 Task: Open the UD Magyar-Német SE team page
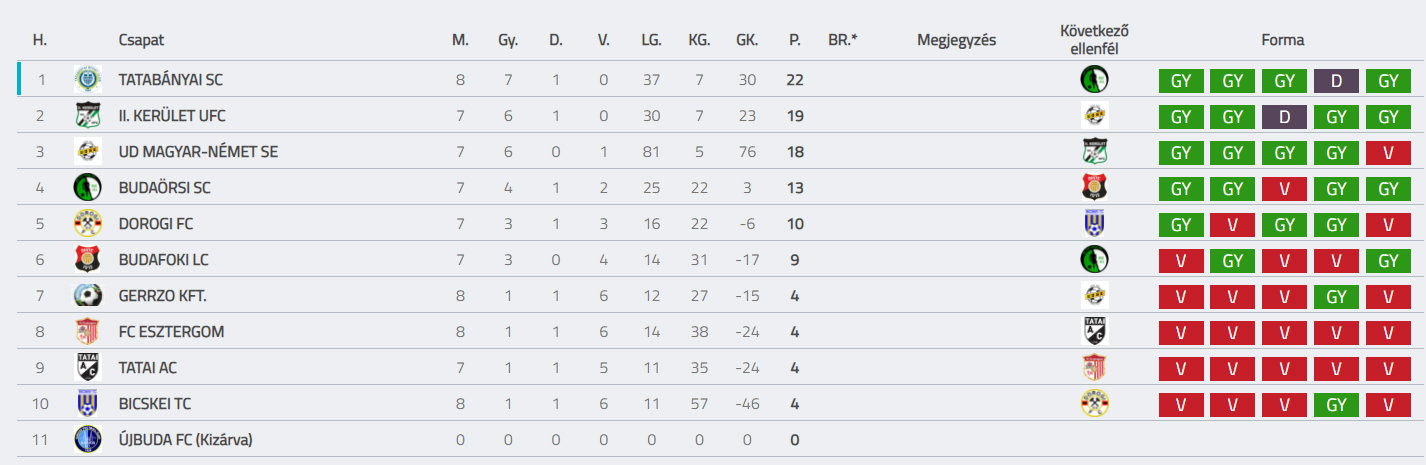pyautogui.click(x=198, y=152)
